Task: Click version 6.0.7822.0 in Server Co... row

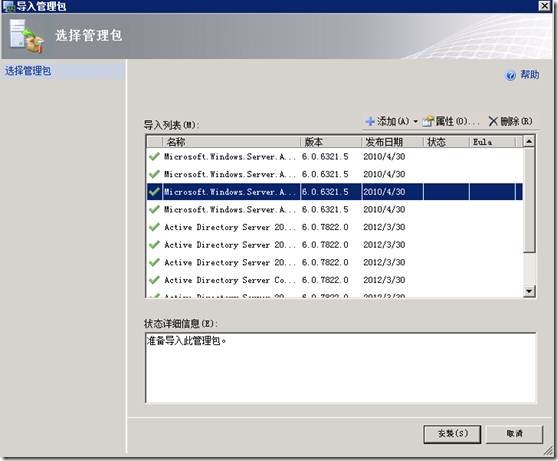Action: [325, 280]
